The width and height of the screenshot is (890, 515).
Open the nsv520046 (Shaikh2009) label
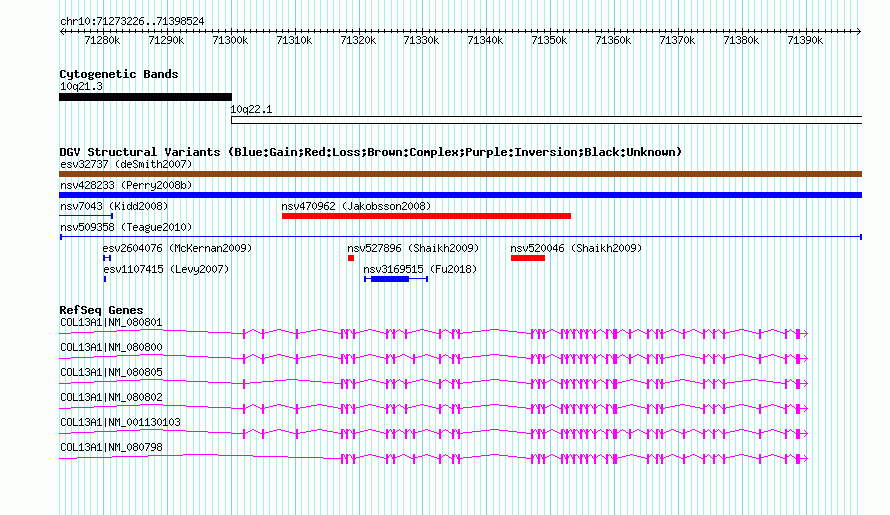pyautogui.click(x=576, y=249)
